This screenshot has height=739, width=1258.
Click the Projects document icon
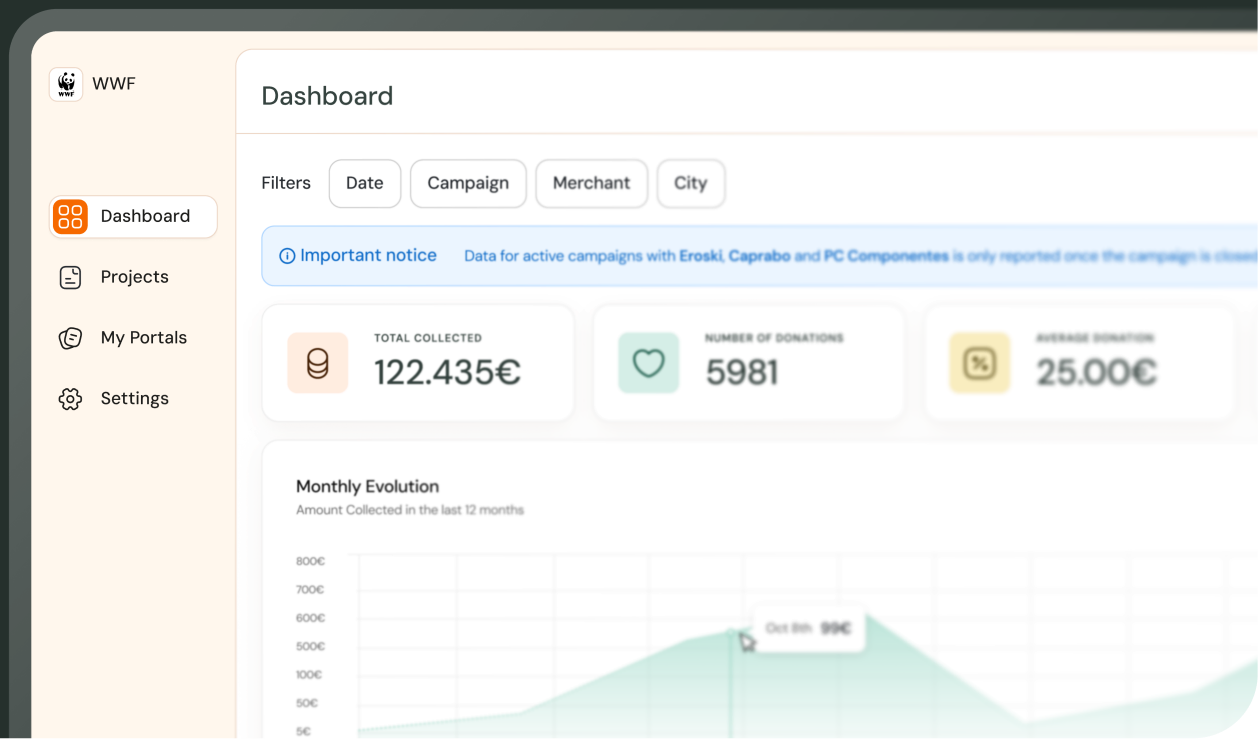tap(70, 277)
